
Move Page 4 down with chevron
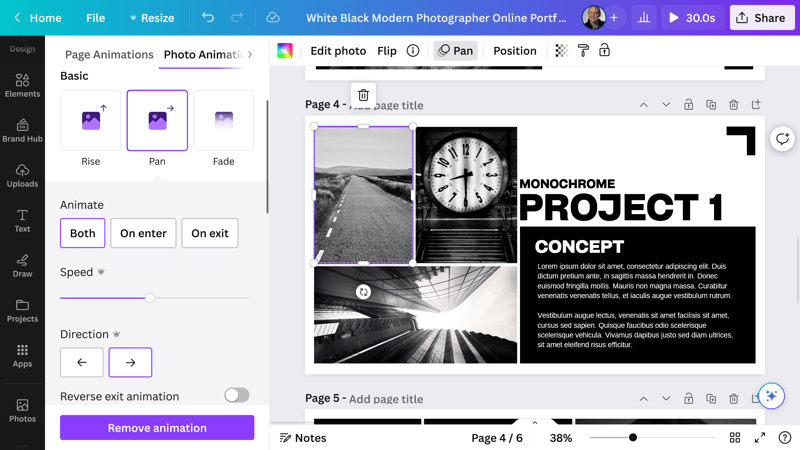pyautogui.click(x=666, y=105)
